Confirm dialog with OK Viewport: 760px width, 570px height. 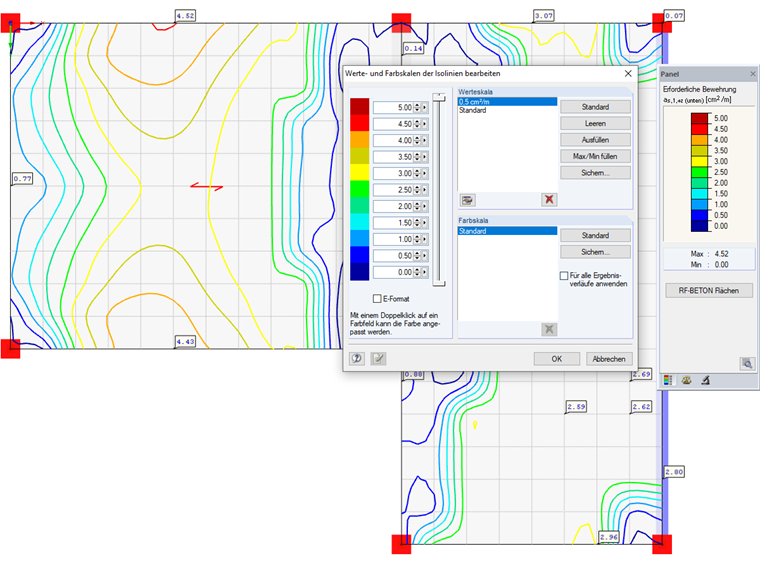[x=556, y=359]
